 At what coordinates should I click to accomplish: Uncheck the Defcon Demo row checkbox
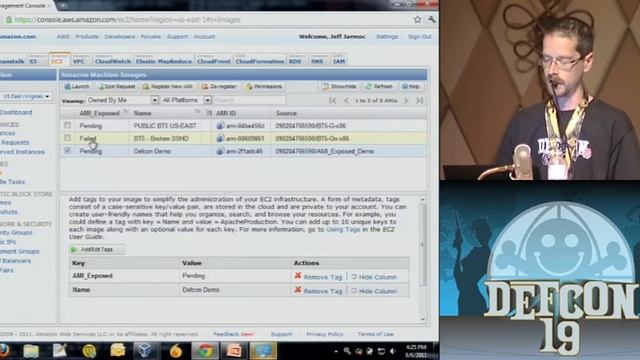click(67, 151)
